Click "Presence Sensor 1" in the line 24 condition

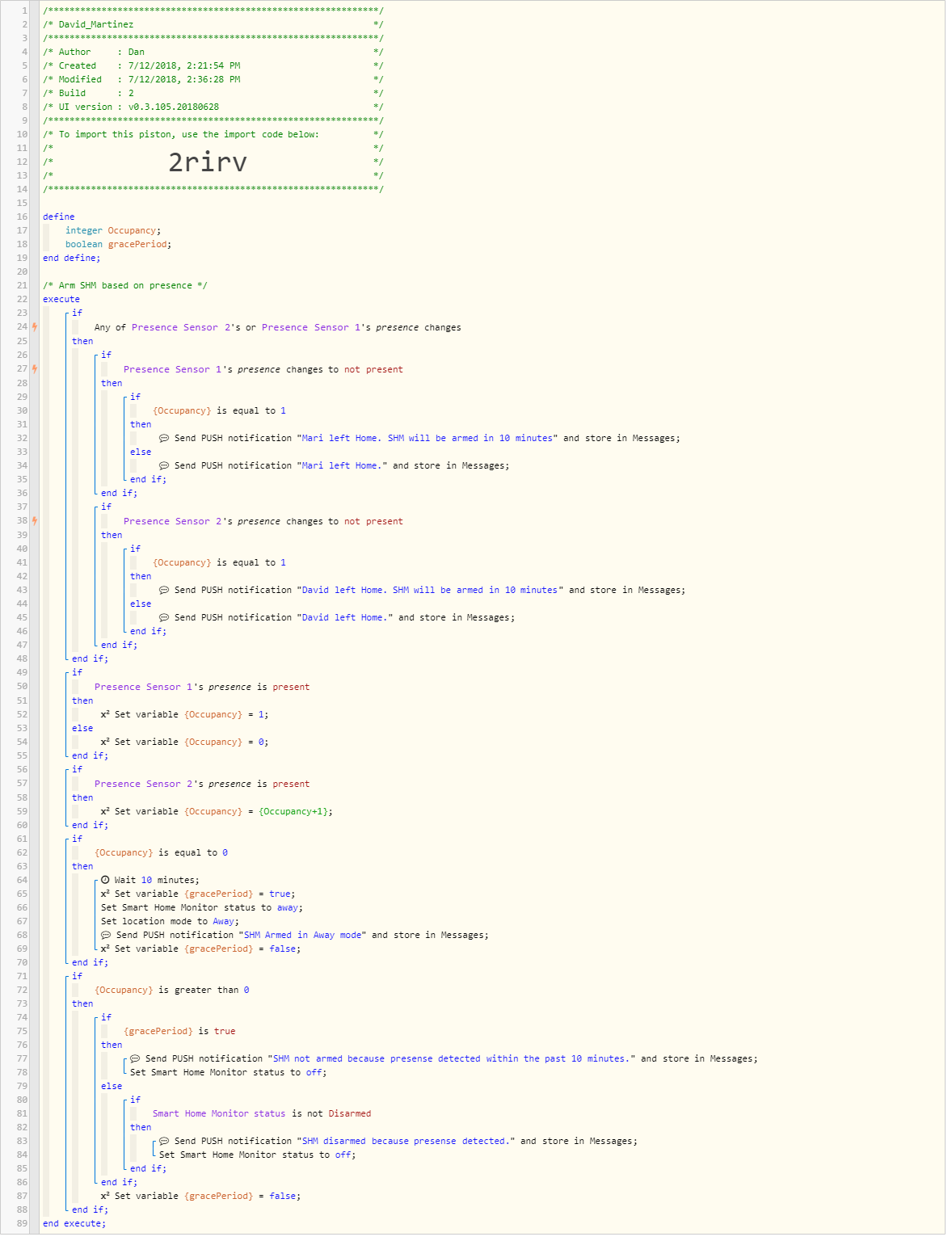311,327
